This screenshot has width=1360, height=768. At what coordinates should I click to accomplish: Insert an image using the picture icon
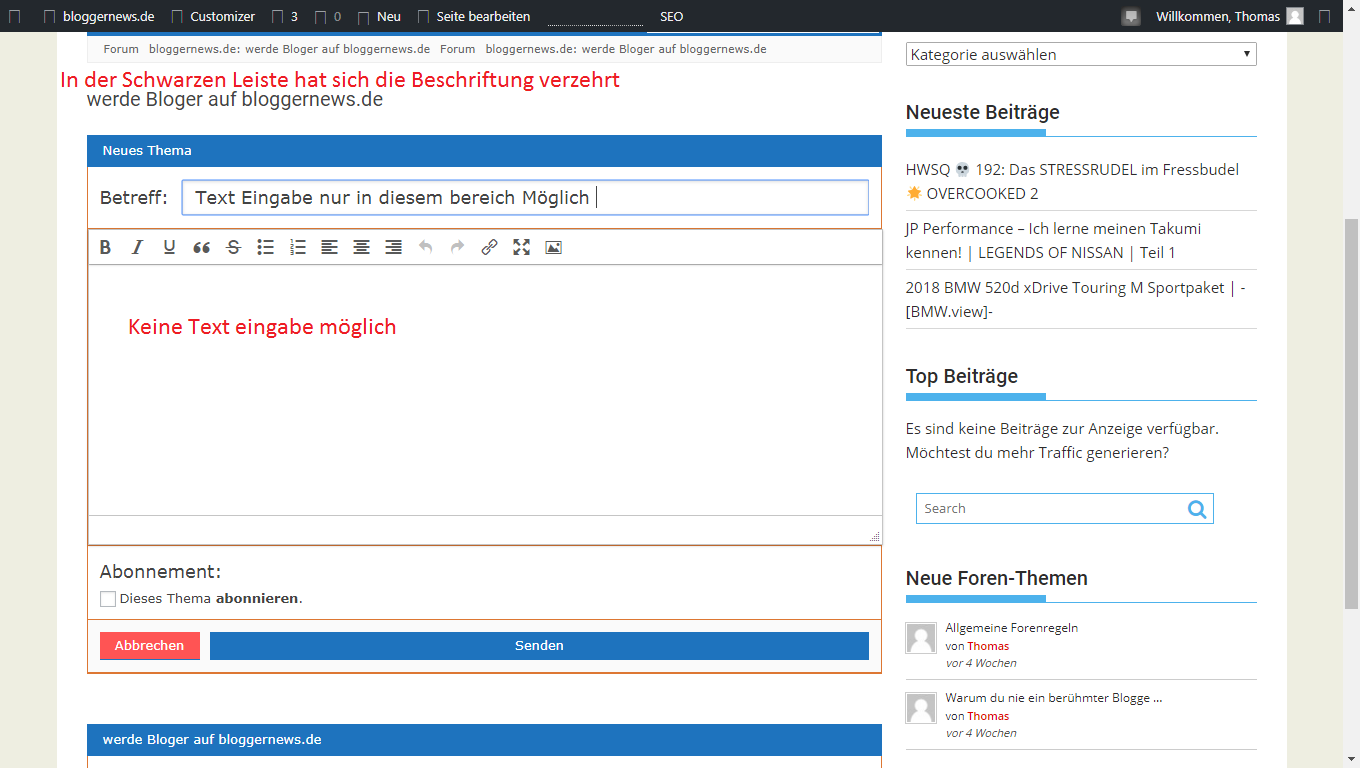coord(553,247)
